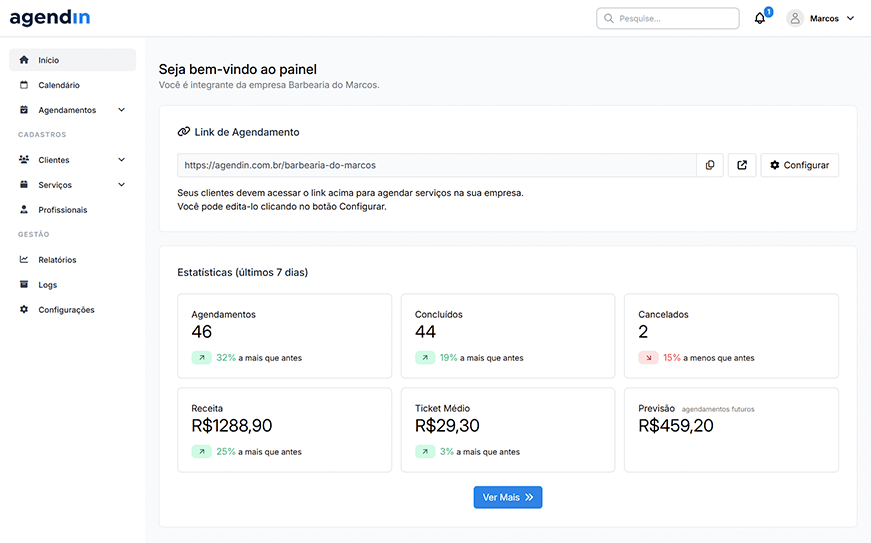This screenshot has width=871, height=543.
Task: Click the Configurar button
Action: [799, 165]
